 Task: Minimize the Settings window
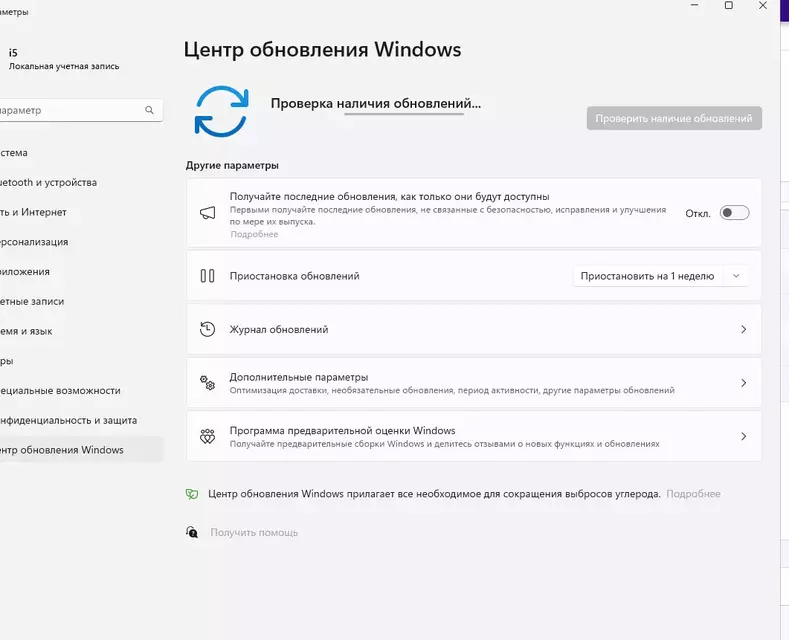(694, 6)
